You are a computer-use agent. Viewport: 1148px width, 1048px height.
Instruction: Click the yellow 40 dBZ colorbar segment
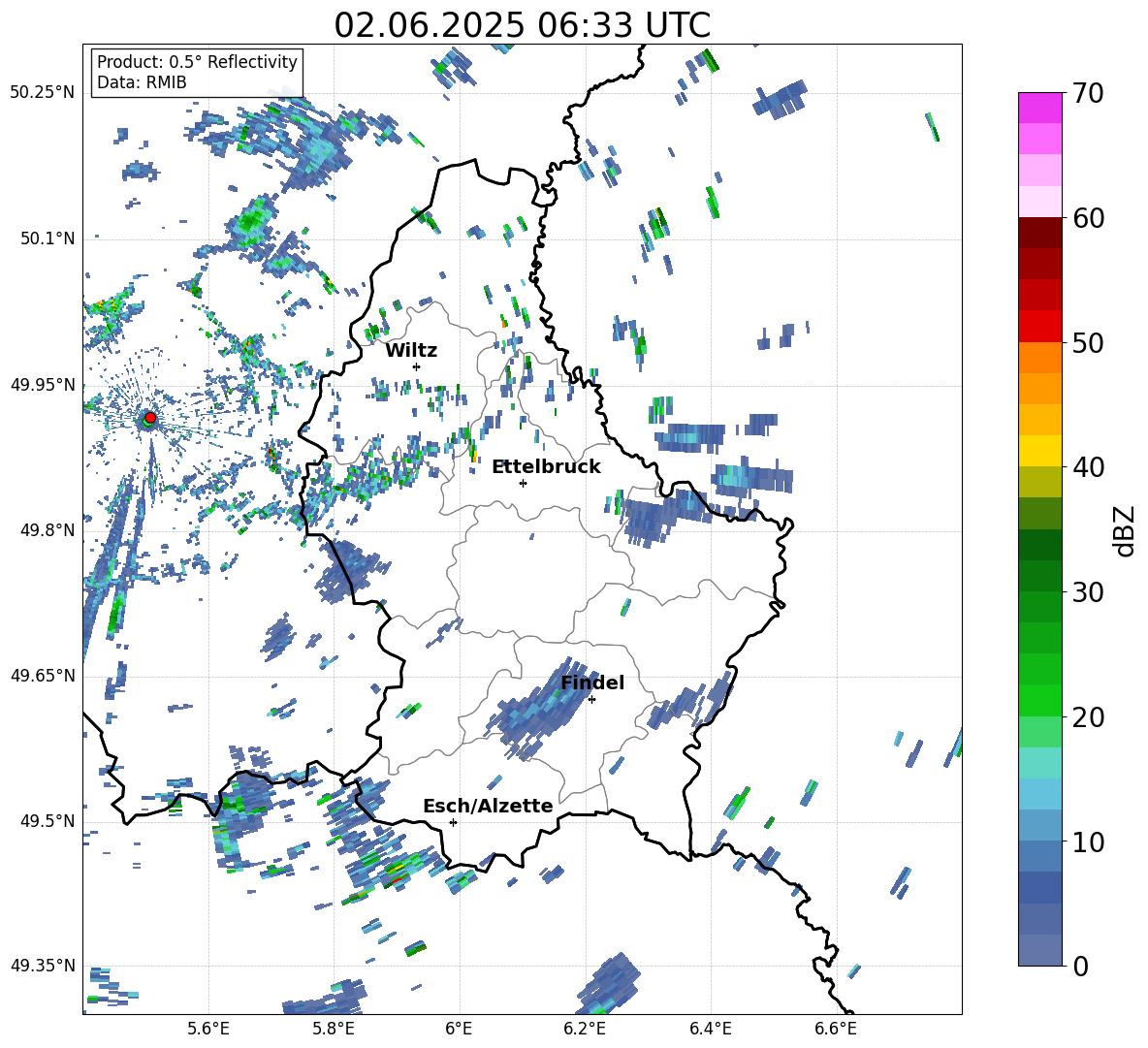pyautogui.click(x=1039, y=451)
